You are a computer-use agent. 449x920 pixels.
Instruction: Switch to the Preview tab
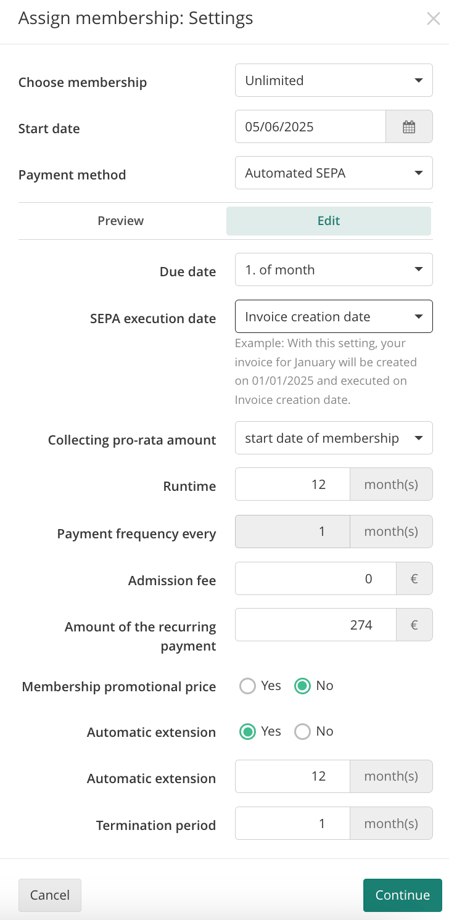click(121, 221)
